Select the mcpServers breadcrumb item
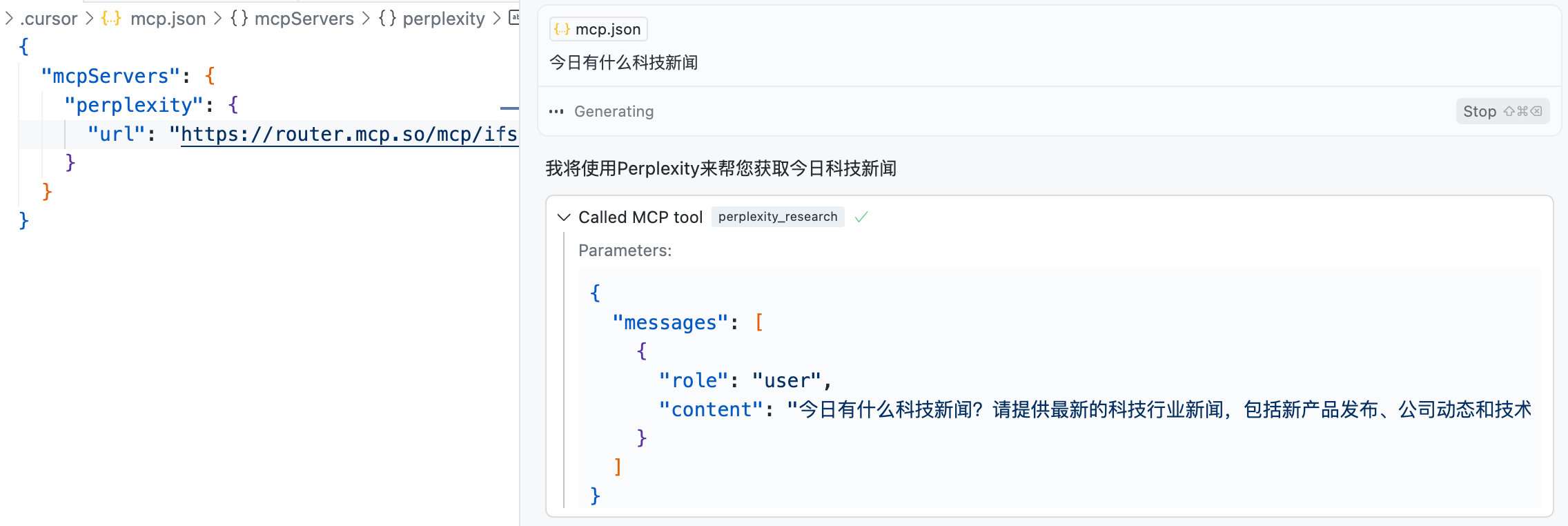 click(304, 19)
